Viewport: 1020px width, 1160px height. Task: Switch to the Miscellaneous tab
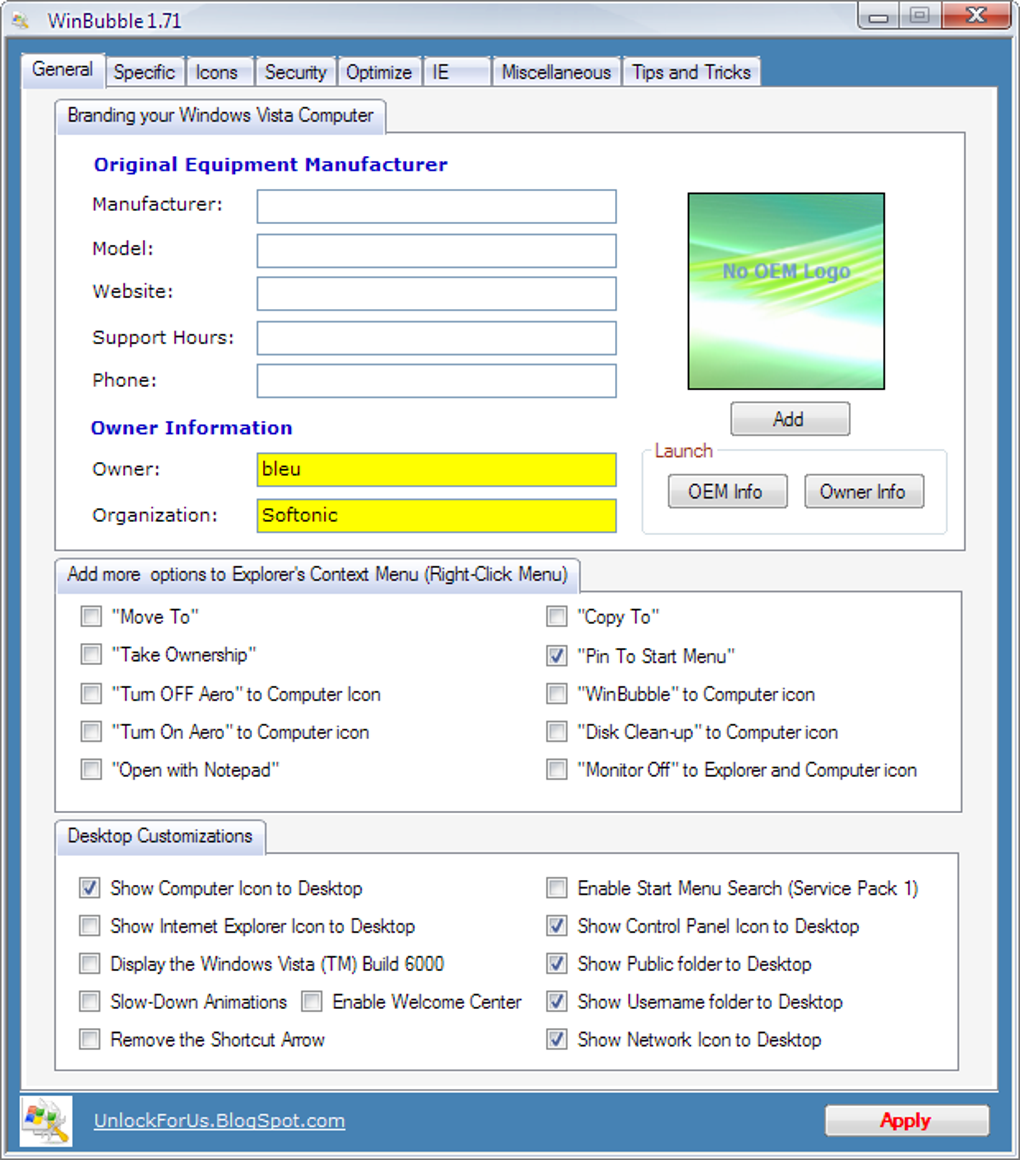(556, 72)
